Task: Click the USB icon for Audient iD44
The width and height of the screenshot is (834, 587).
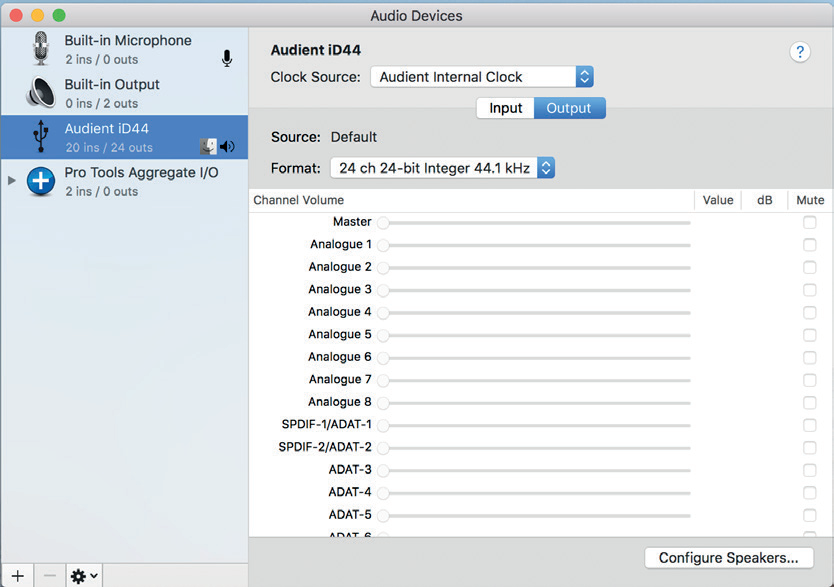Action: (x=40, y=136)
